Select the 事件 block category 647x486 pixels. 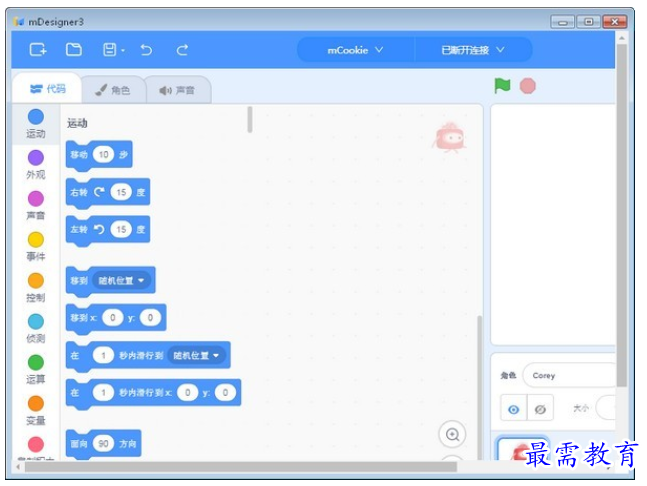tap(36, 246)
